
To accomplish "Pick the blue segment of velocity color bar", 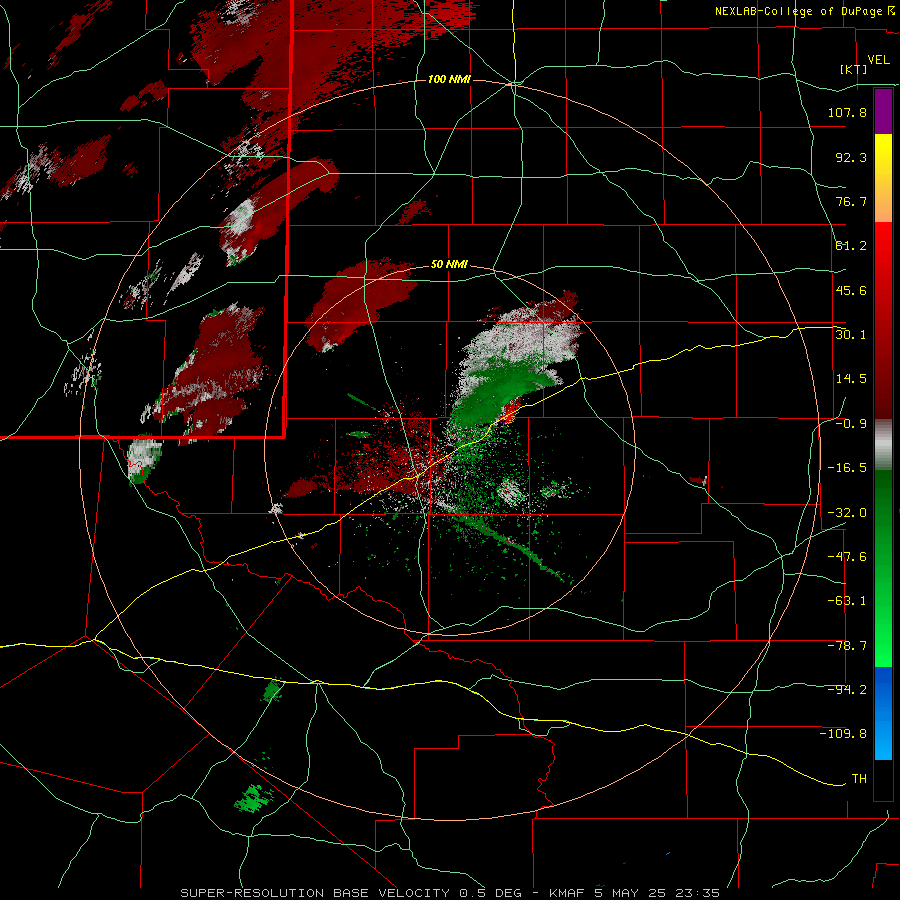I will (x=883, y=713).
